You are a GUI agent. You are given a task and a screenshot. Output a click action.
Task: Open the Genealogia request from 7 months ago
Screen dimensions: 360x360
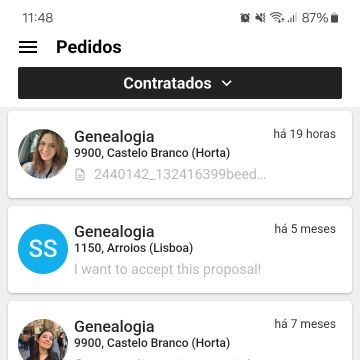click(180, 331)
